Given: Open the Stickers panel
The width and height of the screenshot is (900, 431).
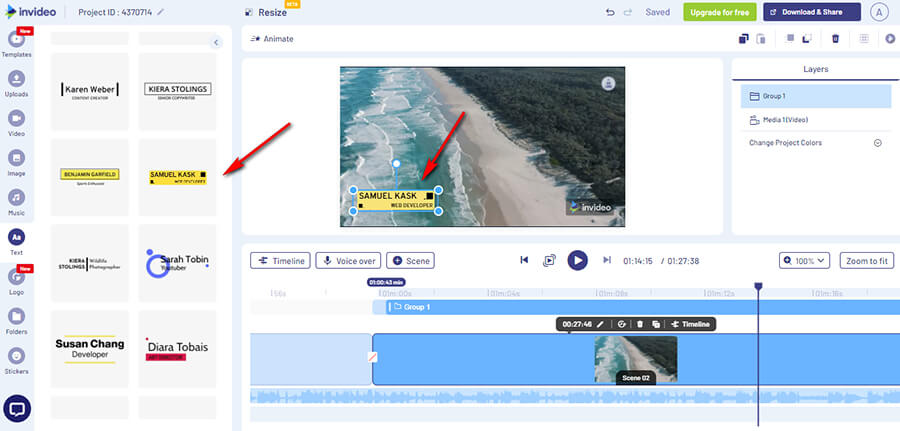Looking at the screenshot, I should (x=17, y=360).
